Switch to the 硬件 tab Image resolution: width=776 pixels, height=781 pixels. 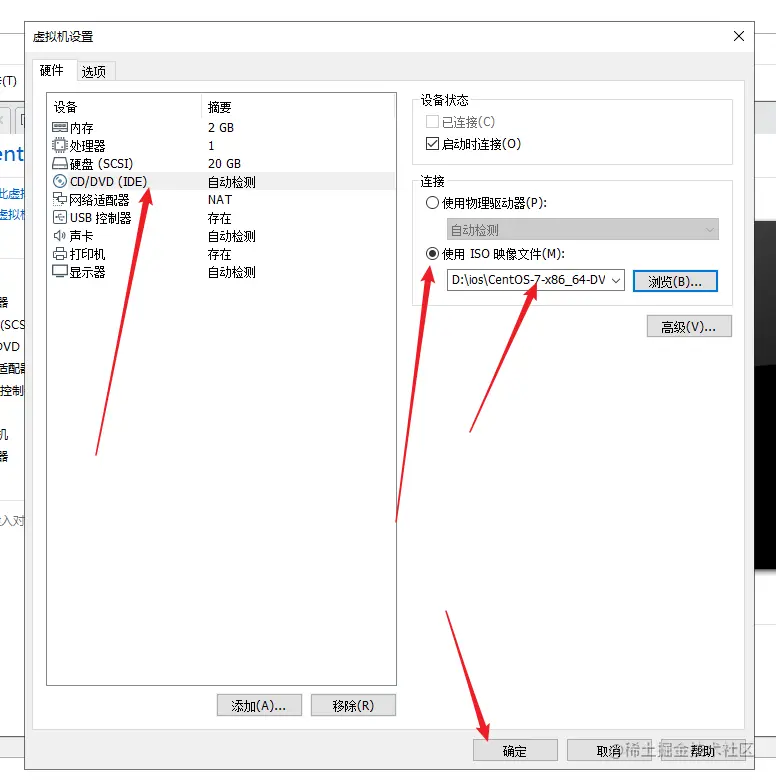click(x=52, y=70)
